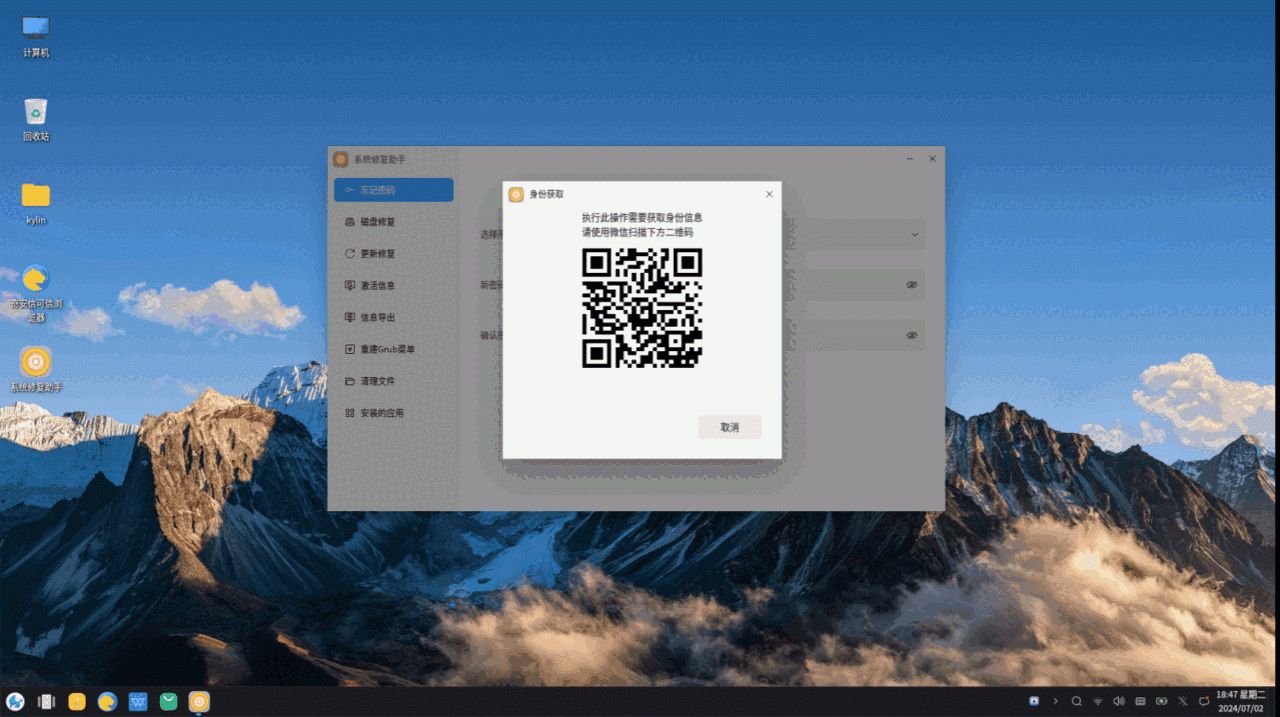Open the kylin folder on the desktop
This screenshot has width=1280, height=717.
tap(36, 195)
